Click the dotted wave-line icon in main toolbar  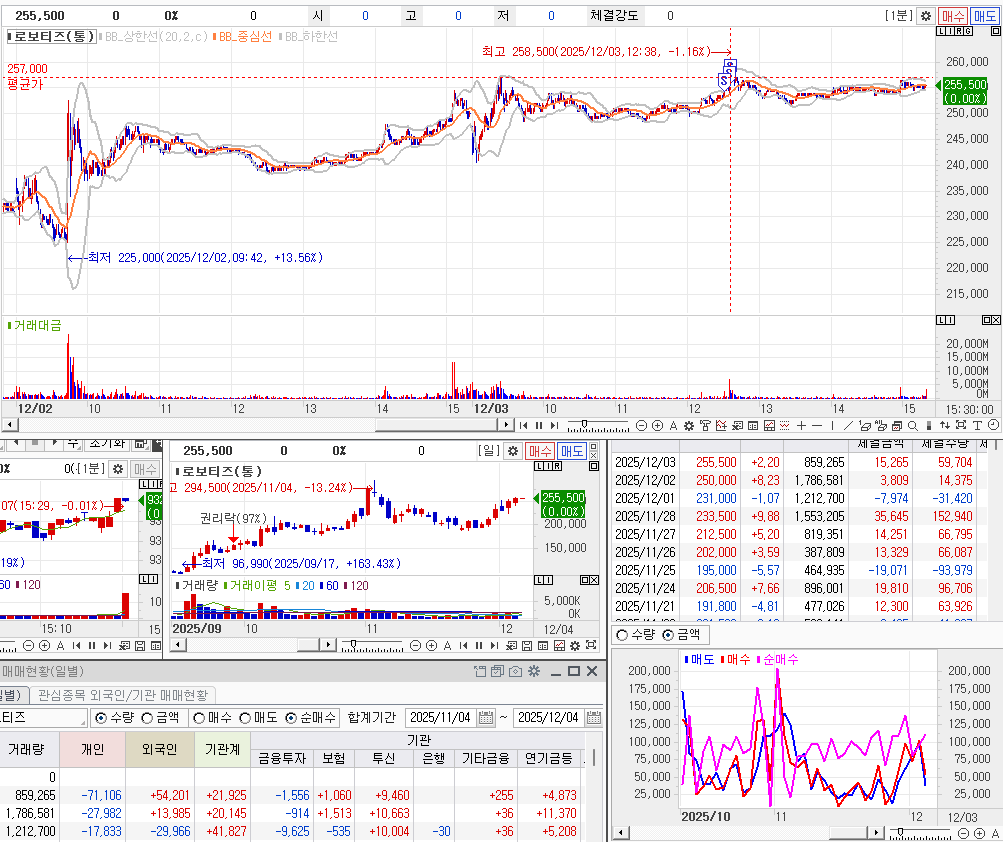point(784,425)
